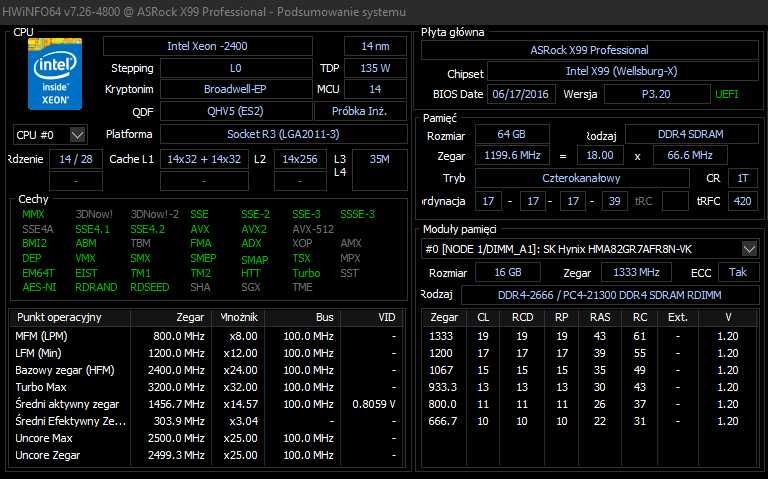Click the CL column header in timings table
This screenshot has width=768, height=479.
[483, 317]
